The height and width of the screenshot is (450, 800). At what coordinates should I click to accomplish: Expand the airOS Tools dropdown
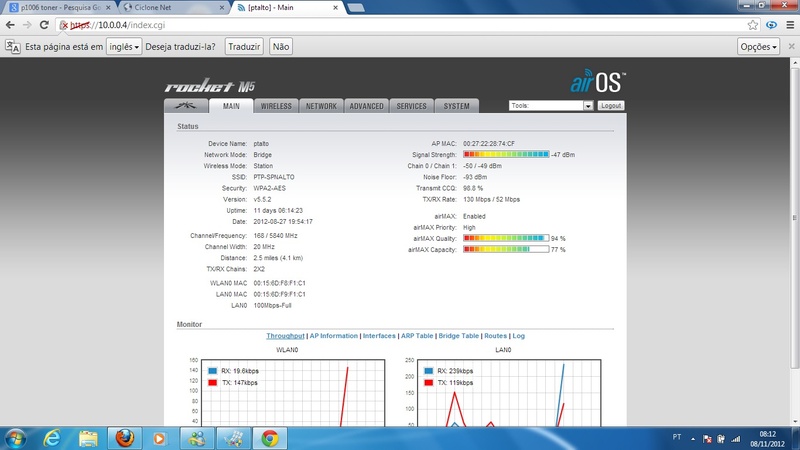[551, 106]
